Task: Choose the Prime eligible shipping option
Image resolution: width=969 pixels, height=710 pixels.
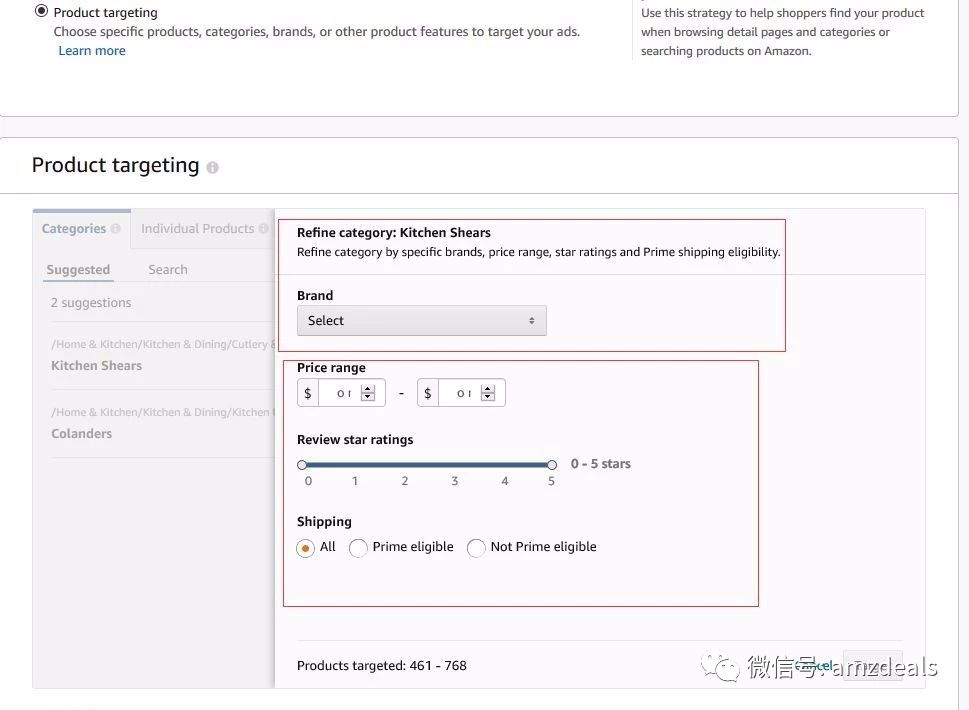Action: [358, 548]
